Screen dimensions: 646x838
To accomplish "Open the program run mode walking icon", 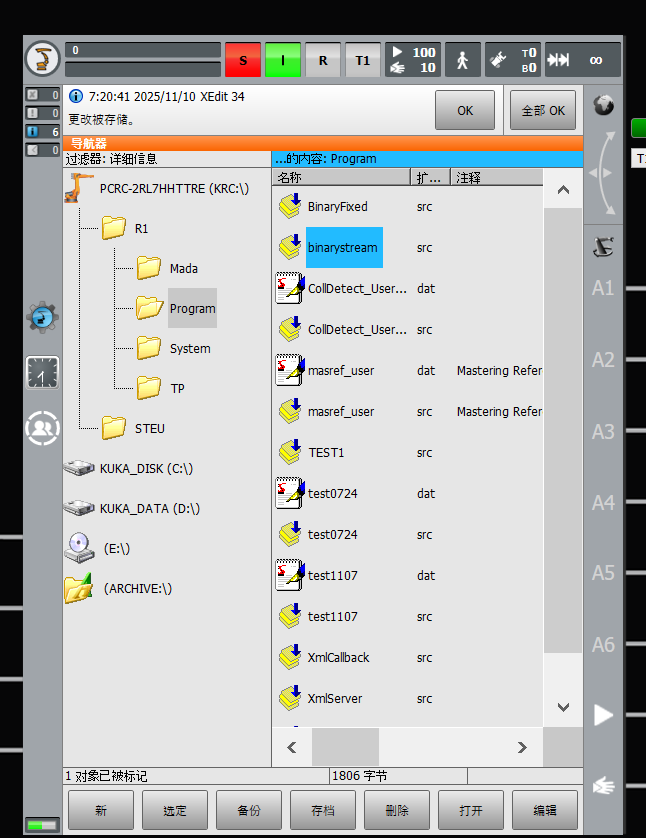I will [463, 60].
